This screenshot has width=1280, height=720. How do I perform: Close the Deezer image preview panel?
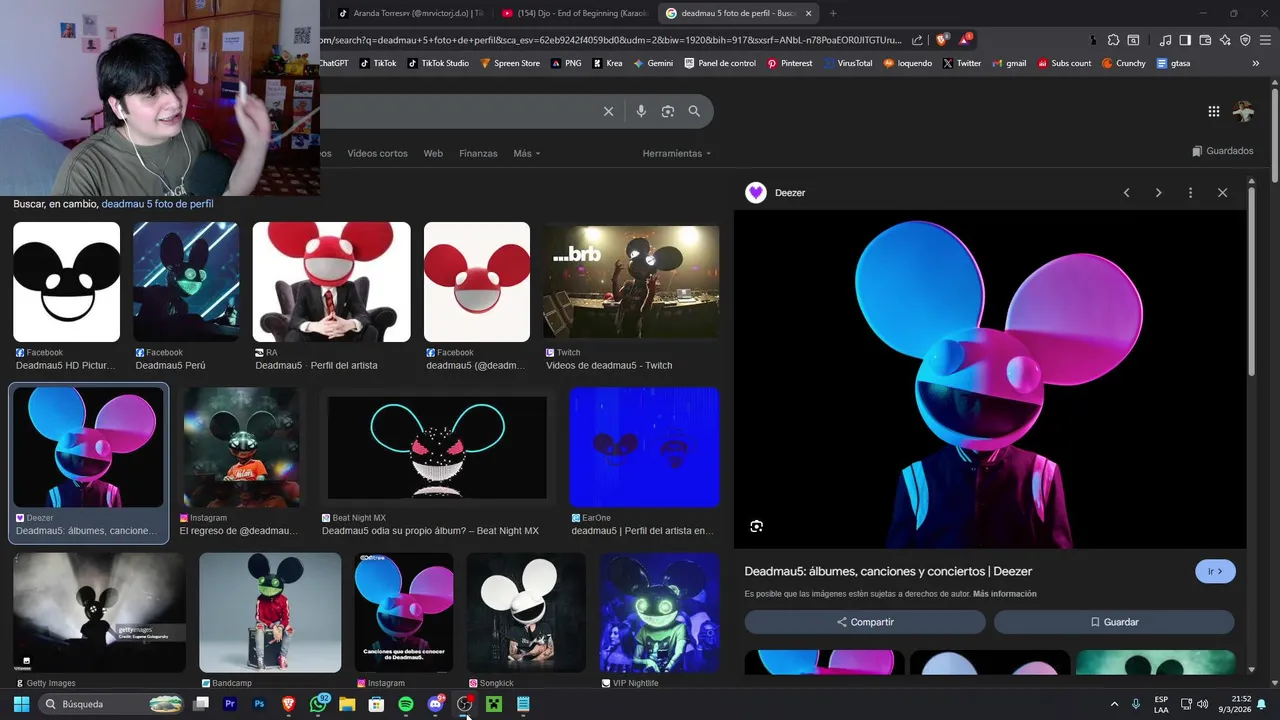pos(1222,193)
